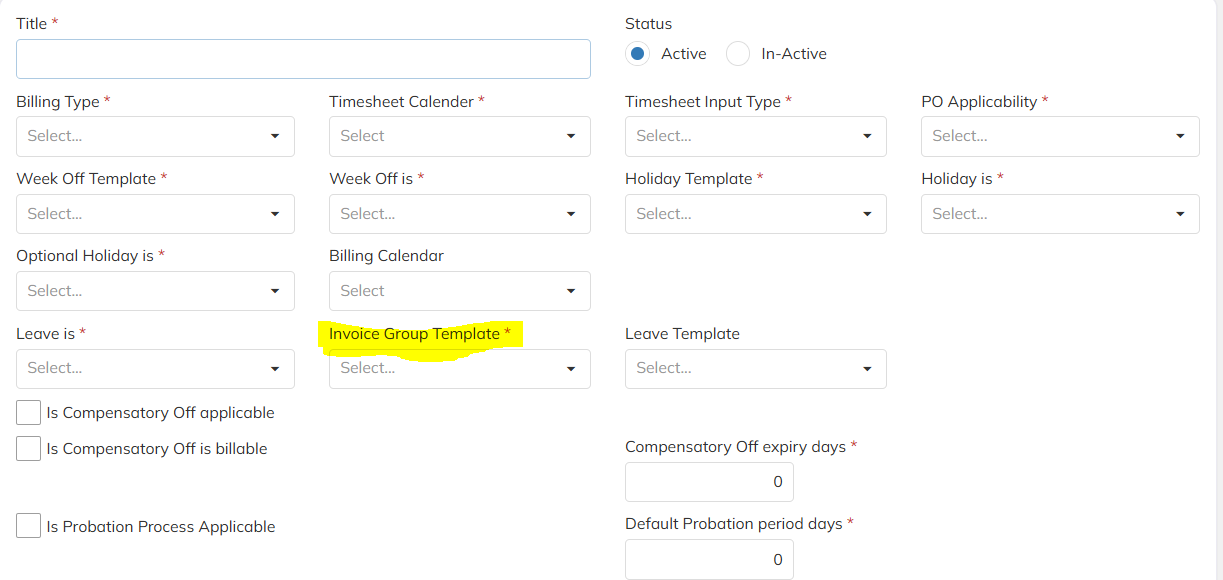Expand the Leave is dropdown

(155, 368)
